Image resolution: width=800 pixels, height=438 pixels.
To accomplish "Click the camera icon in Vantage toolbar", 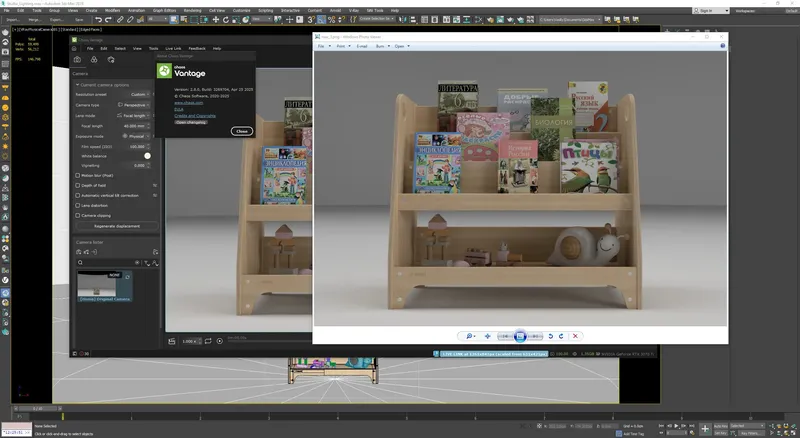I will (79, 60).
